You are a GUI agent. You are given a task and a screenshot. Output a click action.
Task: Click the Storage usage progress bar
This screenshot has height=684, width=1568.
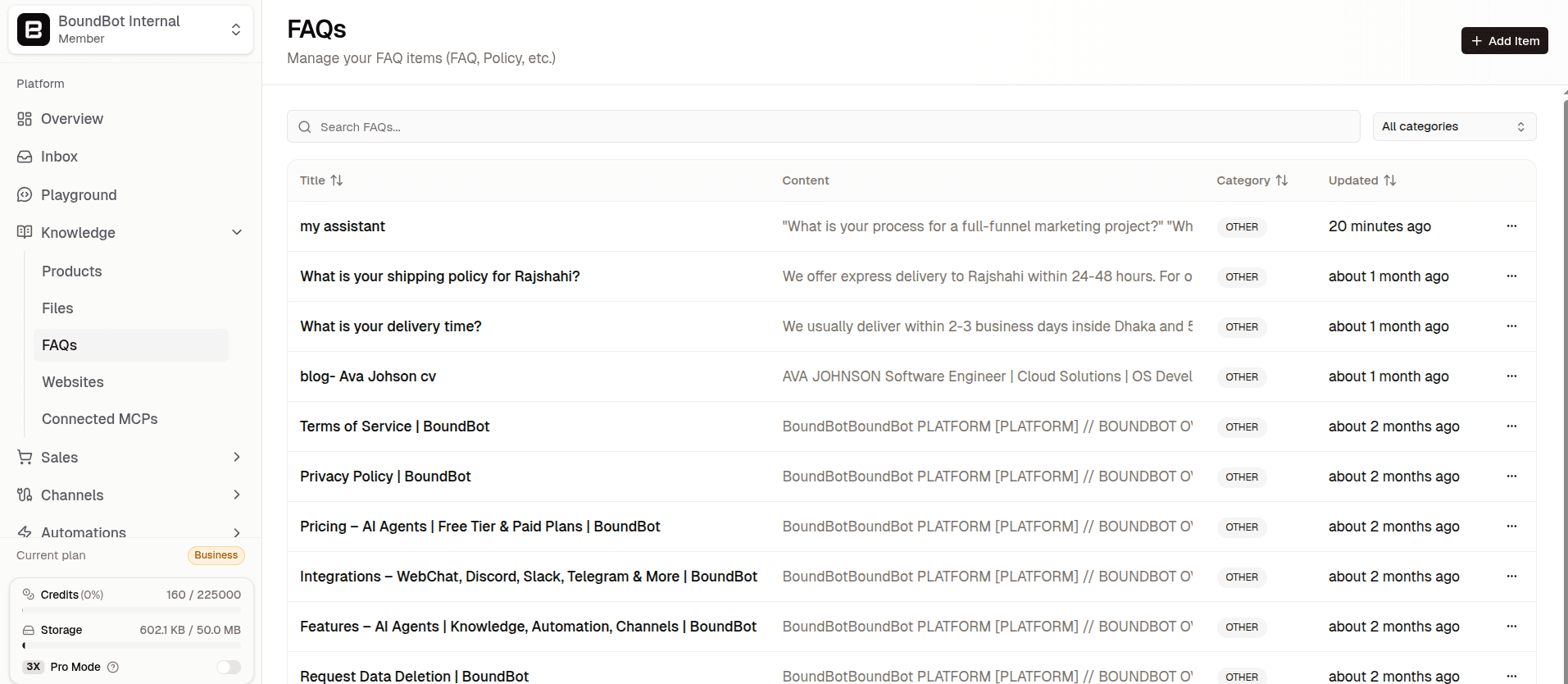click(131, 646)
